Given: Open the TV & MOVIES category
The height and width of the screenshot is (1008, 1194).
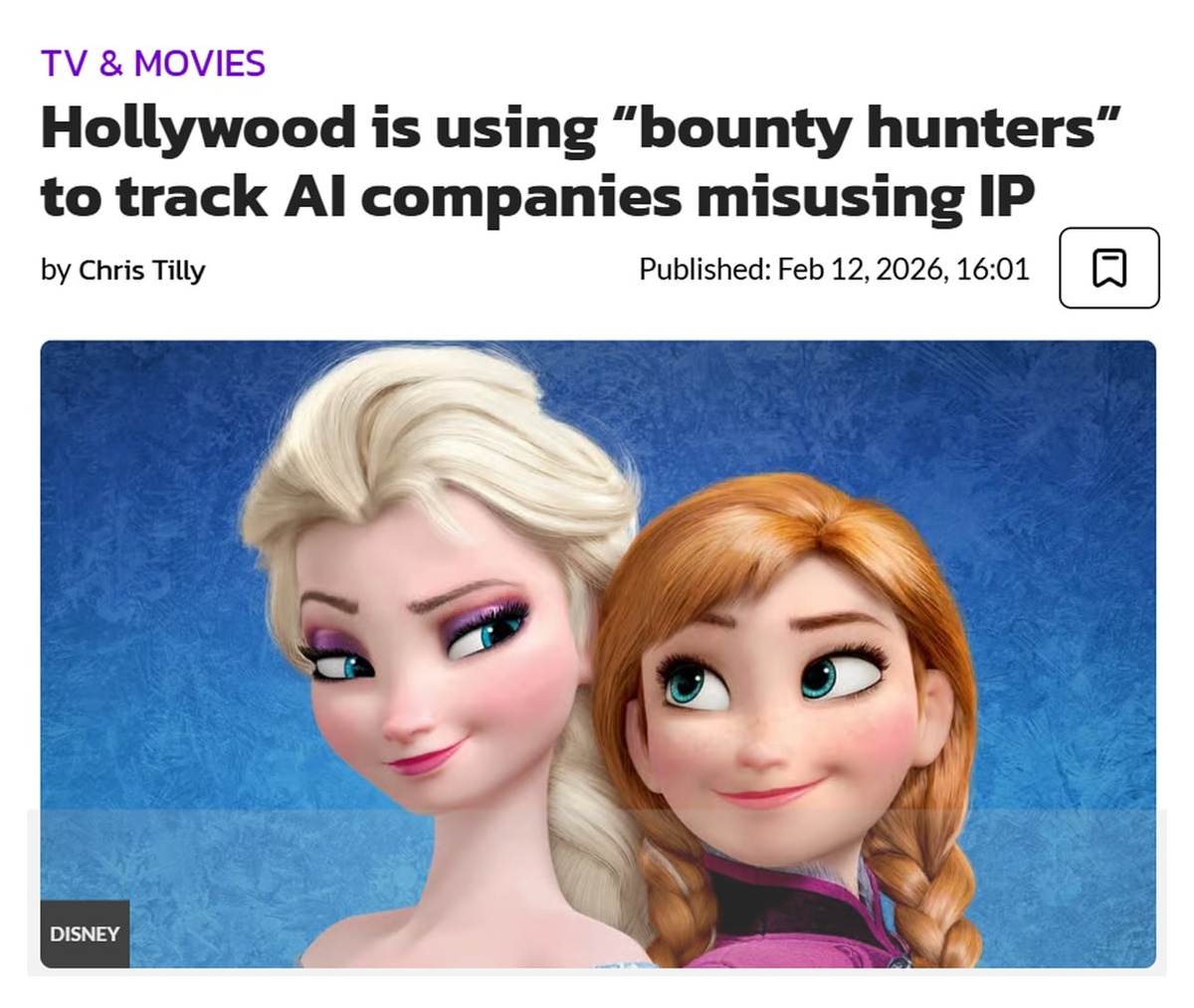Looking at the screenshot, I should click(153, 64).
